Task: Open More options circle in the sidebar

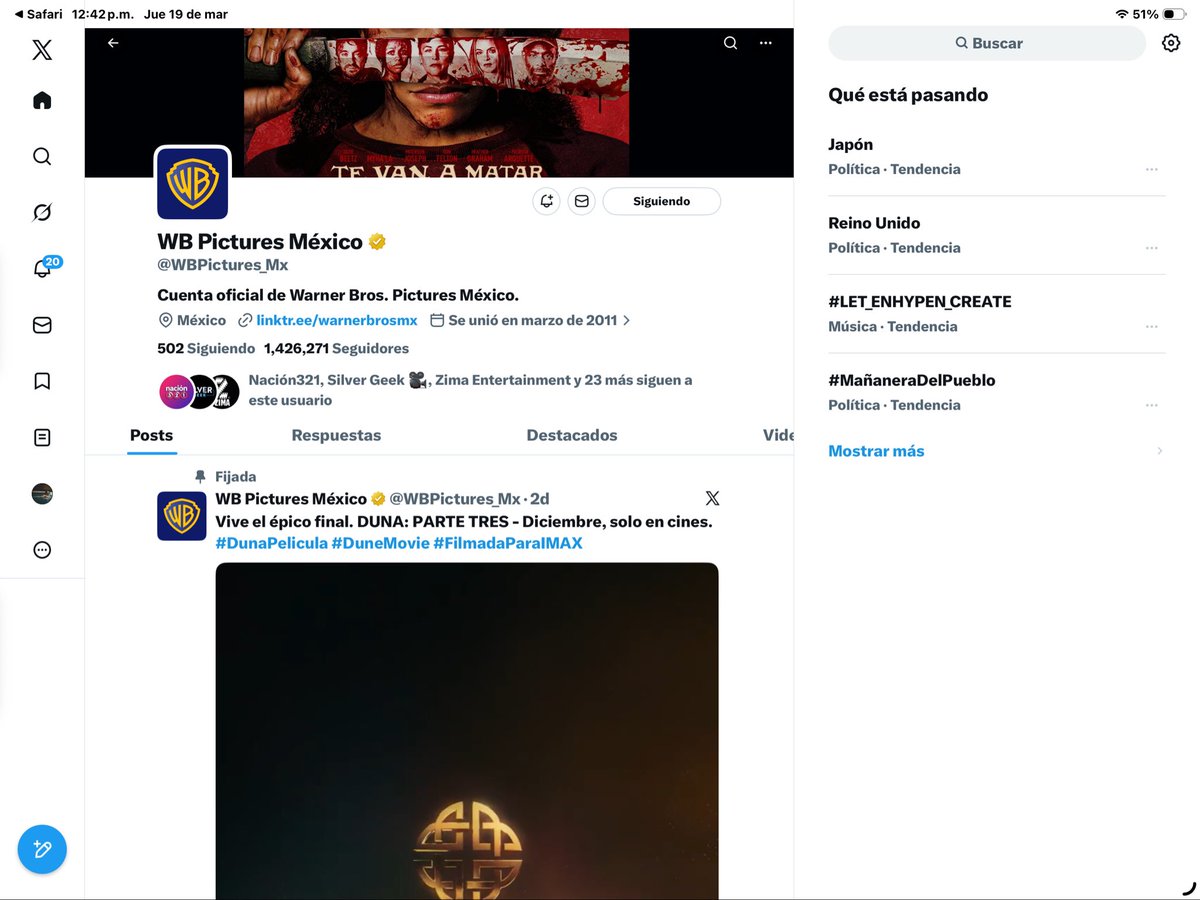Action: (x=42, y=549)
